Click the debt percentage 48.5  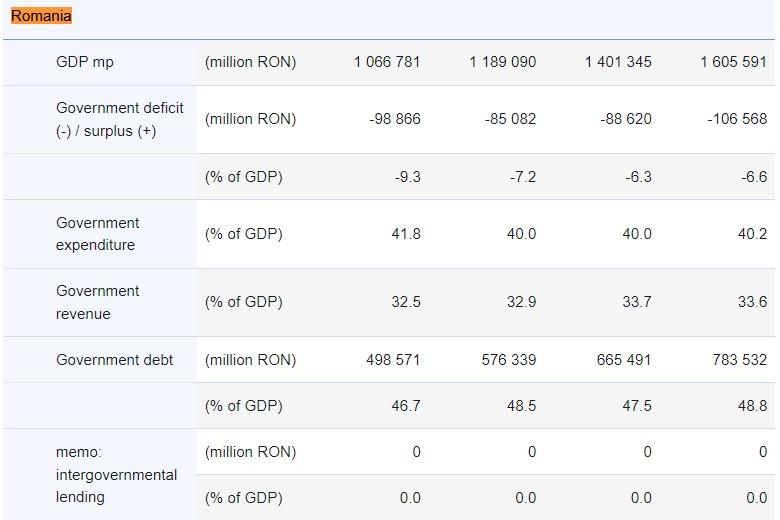pyautogui.click(x=521, y=406)
